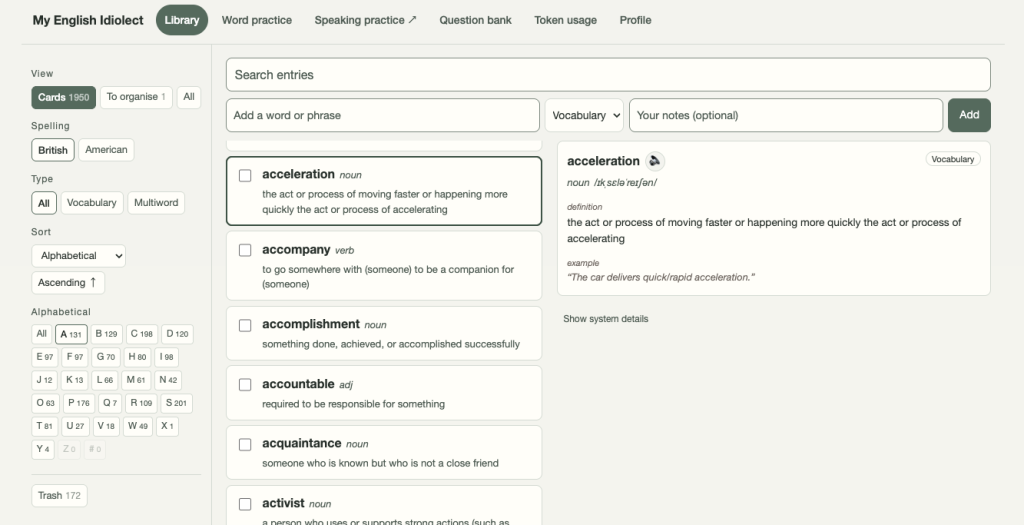Open the Question bank tab
Image resolution: width=1024 pixels, height=525 pixels.
pos(475,20)
